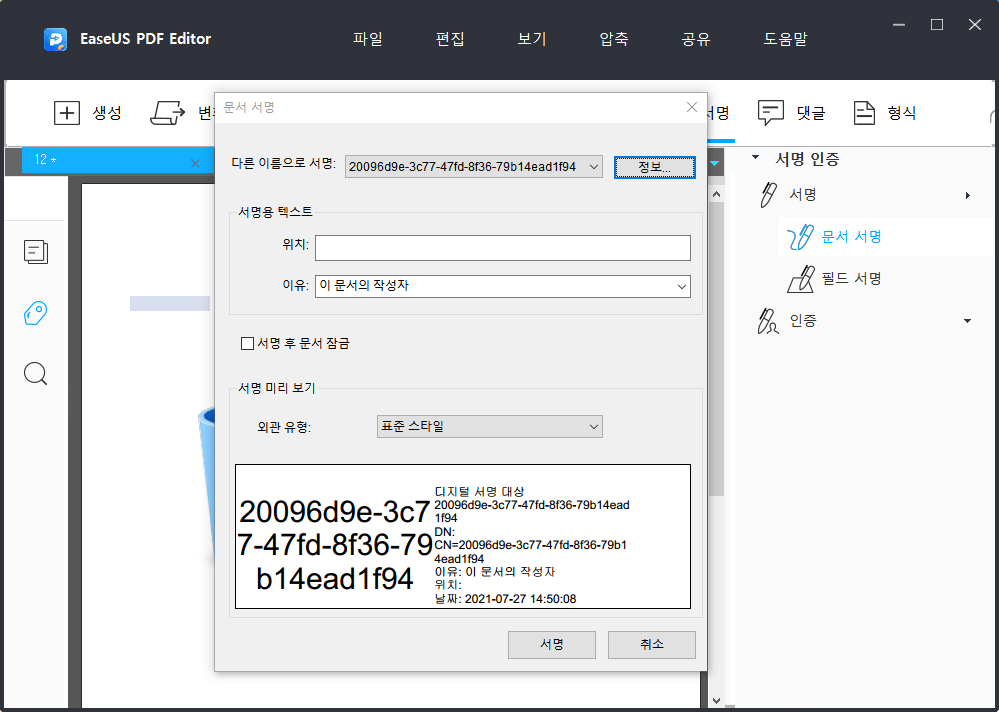Click the 정보 button
Screen dimensions: 999x712
(655, 167)
